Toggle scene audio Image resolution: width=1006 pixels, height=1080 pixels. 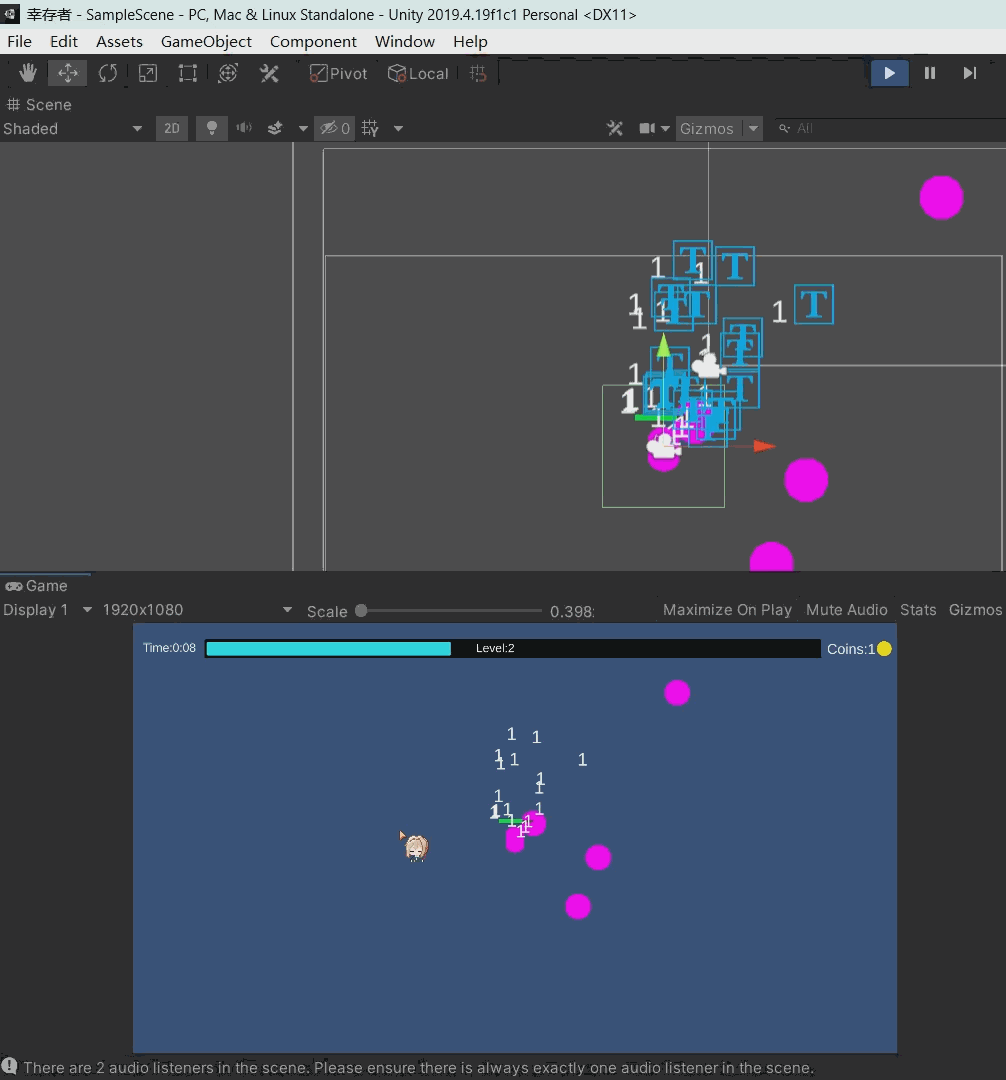[x=244, y=128]
